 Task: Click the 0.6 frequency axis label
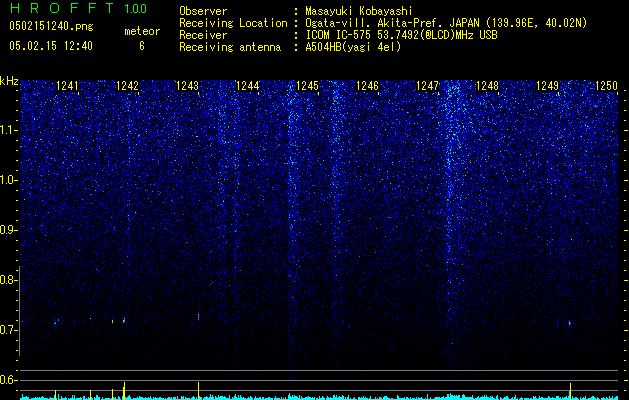8,380
